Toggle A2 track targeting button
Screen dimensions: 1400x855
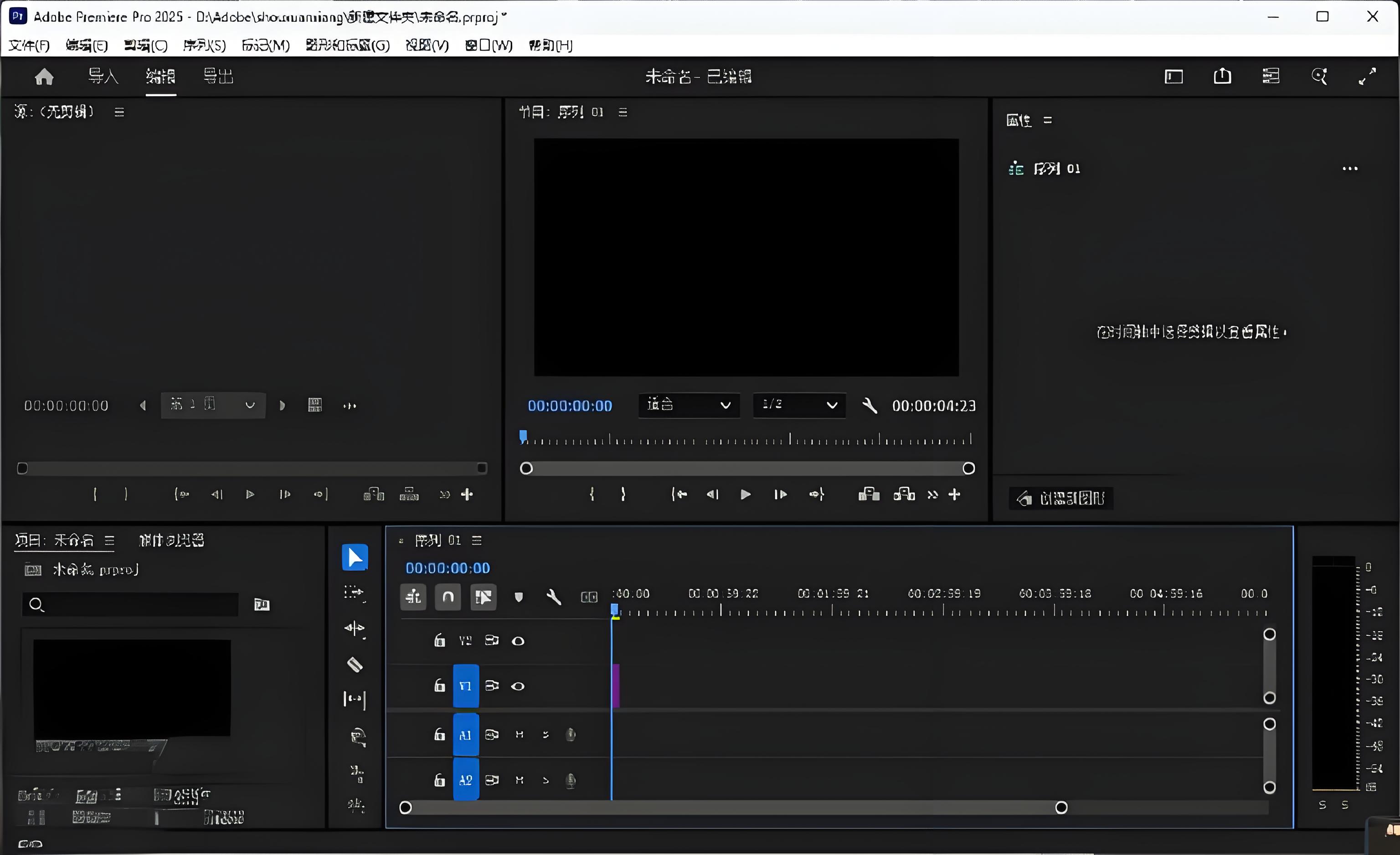point(465,780)
